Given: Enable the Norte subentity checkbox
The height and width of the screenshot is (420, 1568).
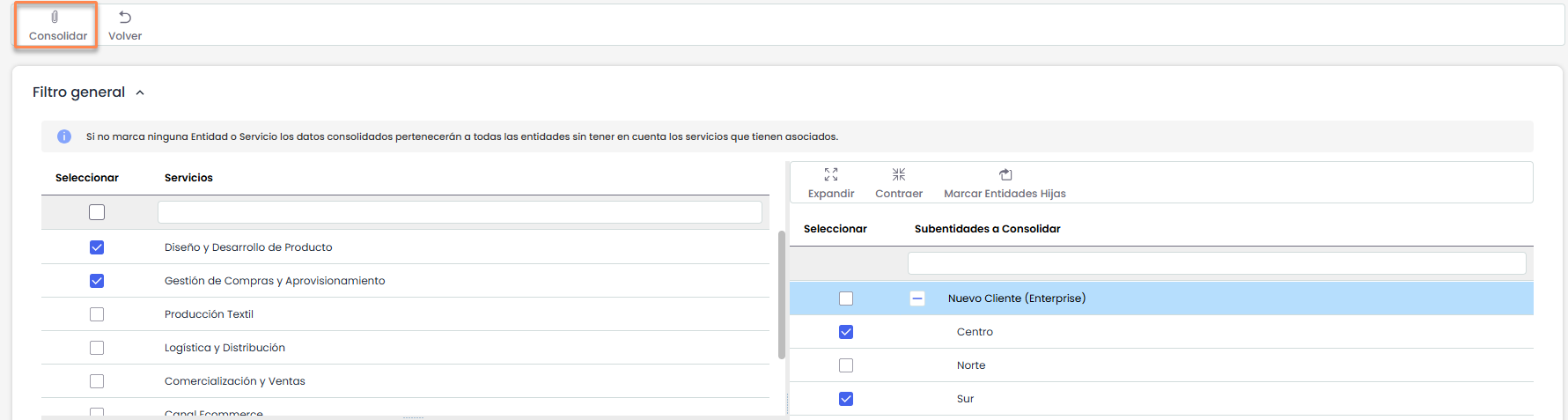Looking at the screenshot, I should 846,365.
